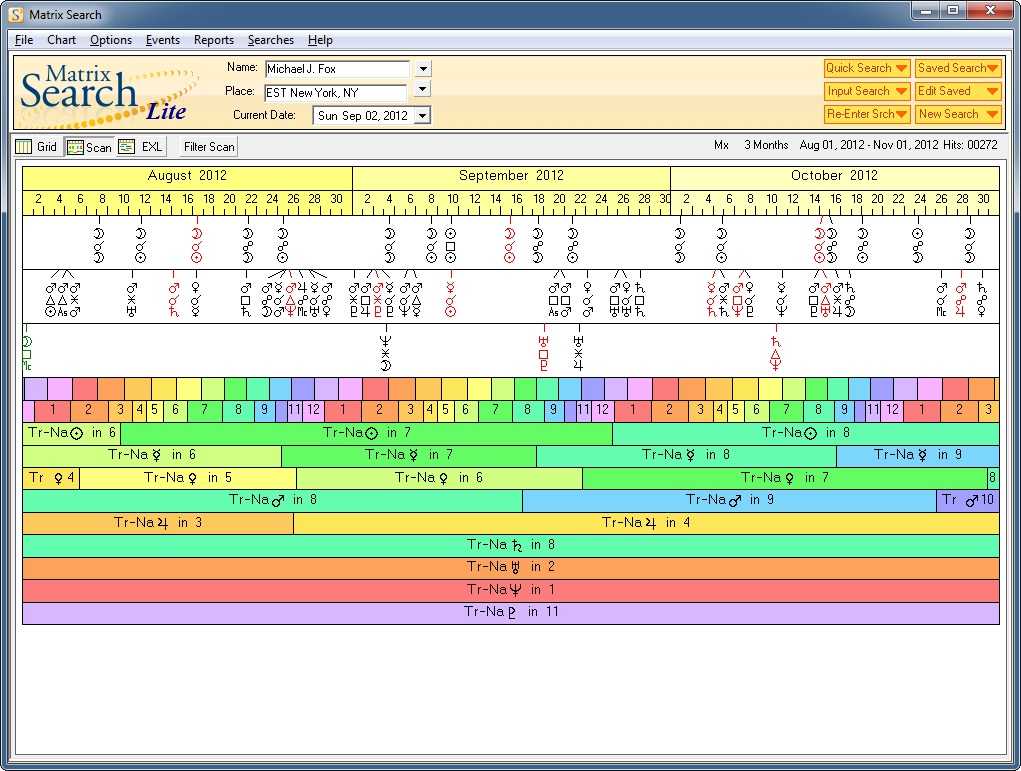Select the Tr-Na Jupiter in 4 bar
The width and height of the screenshot is (1021, 771).
[647, 523]
